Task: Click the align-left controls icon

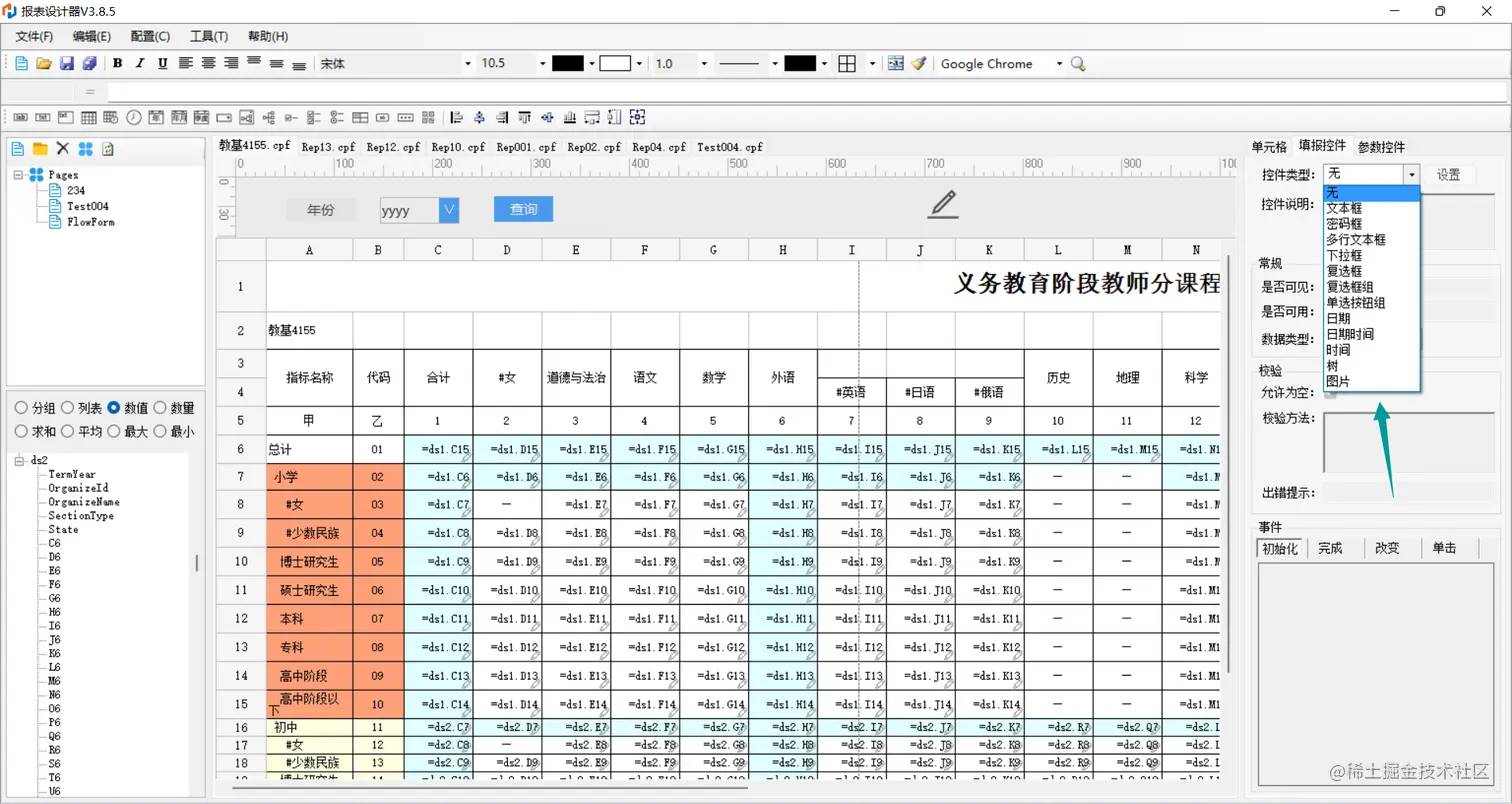Action: point(457,117)
